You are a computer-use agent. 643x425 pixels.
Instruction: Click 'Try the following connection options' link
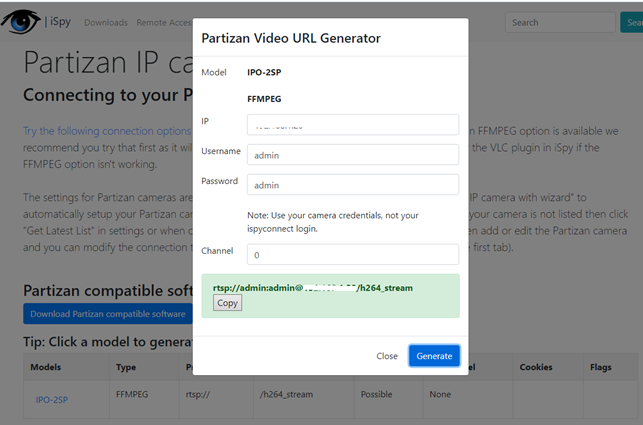(107, 131)
